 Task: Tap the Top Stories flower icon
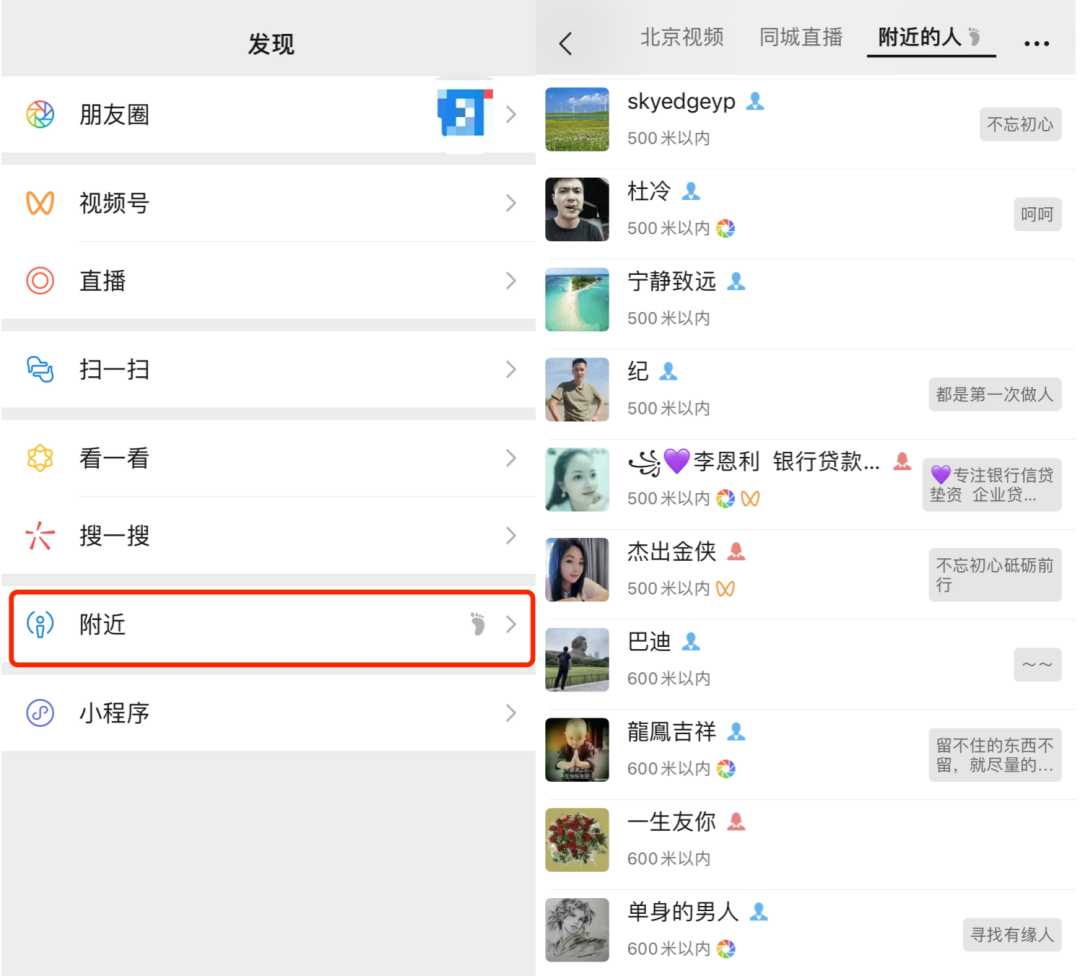(40, 458)
